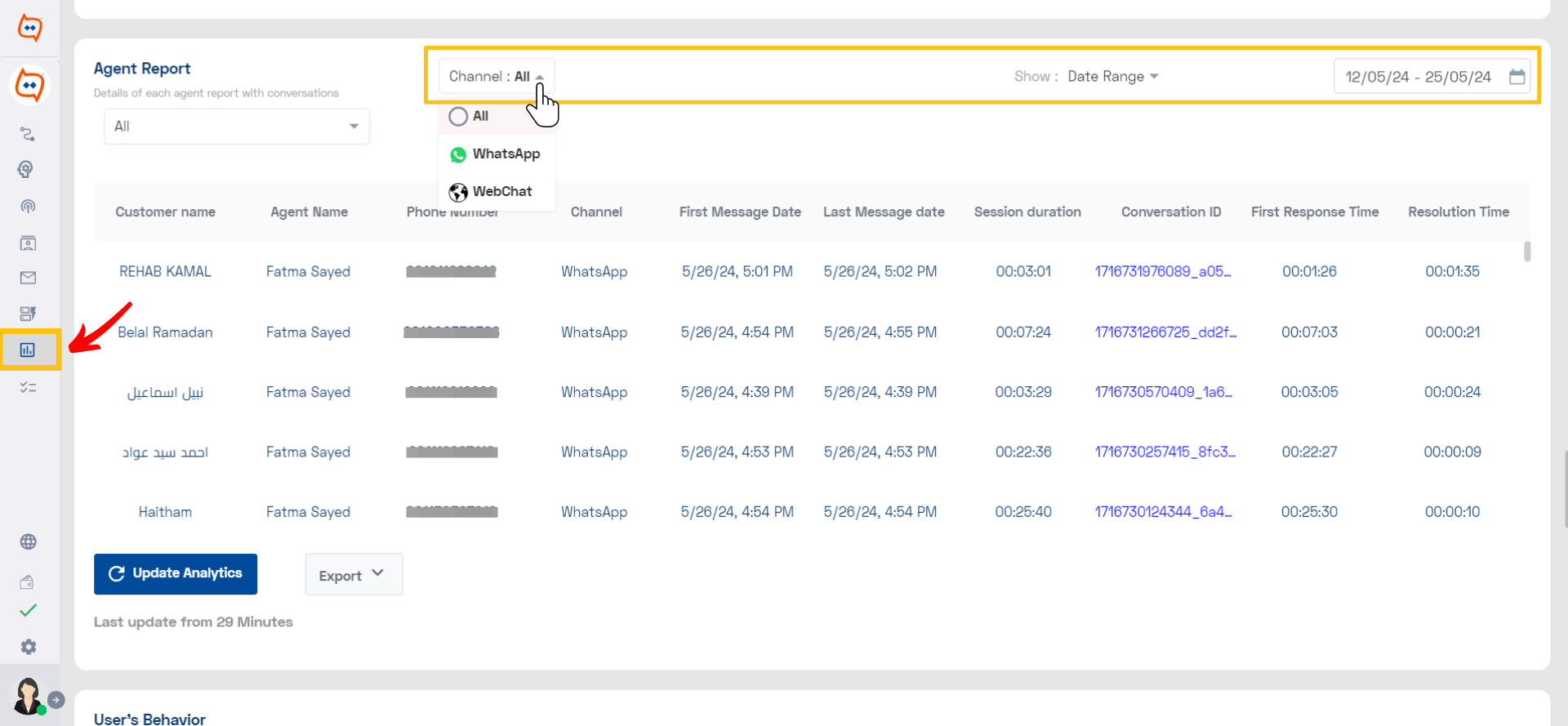Open conversation 1716730570409_1a6 link
1568x726 pixels.
1163,392
